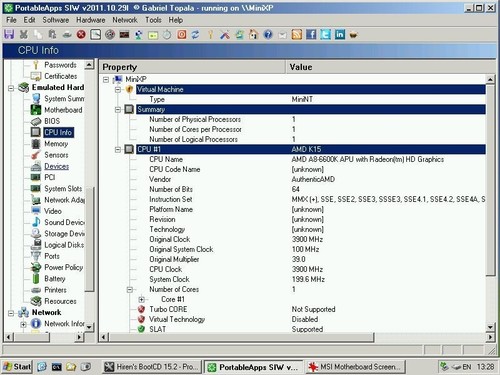The width and height of the screenshot is (500, 375).
Task: Click the sidebar tree scroll up arrow
Action: tap(89, 64)
